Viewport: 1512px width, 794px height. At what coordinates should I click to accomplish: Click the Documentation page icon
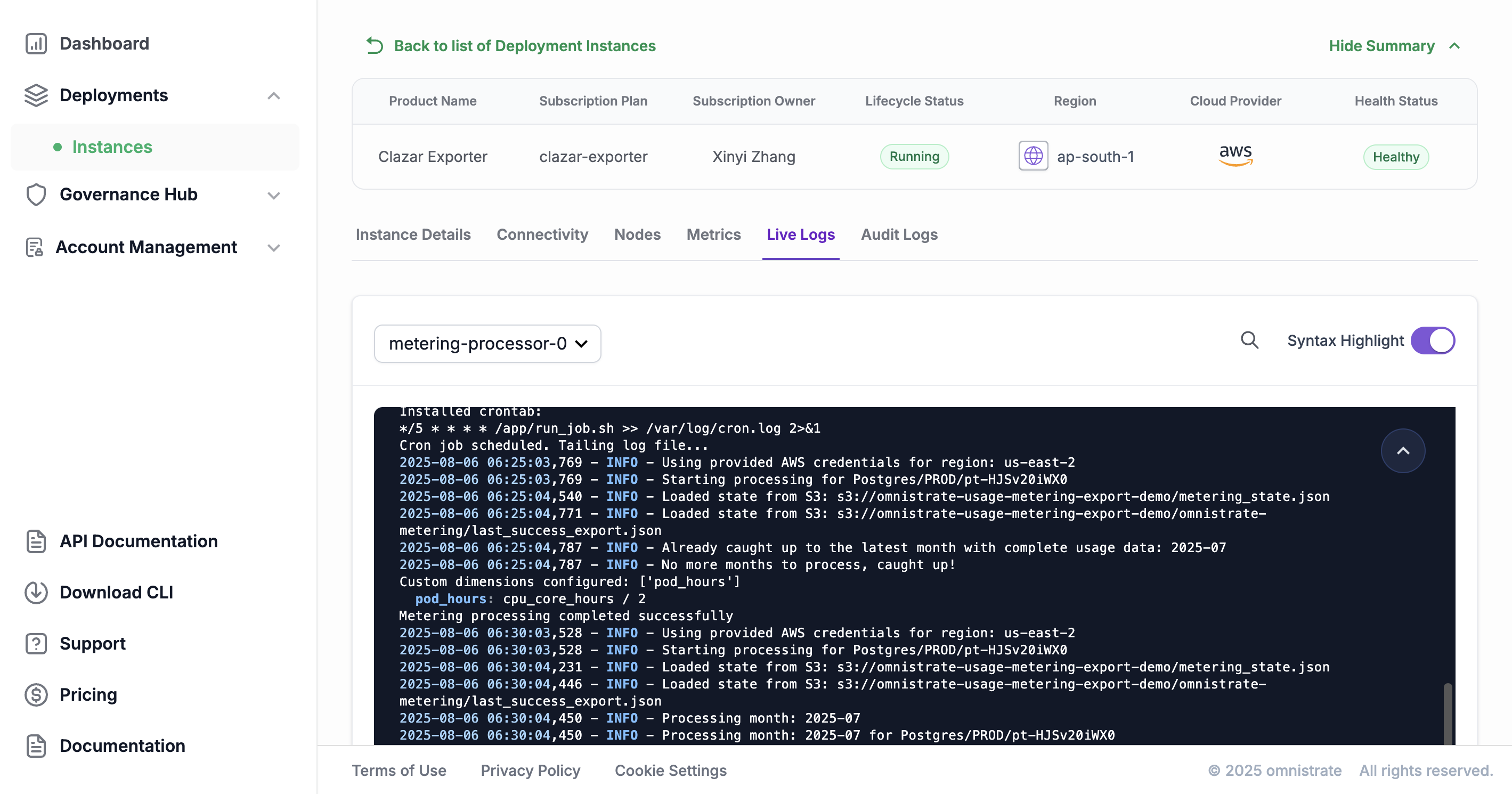tap(36, 746)
